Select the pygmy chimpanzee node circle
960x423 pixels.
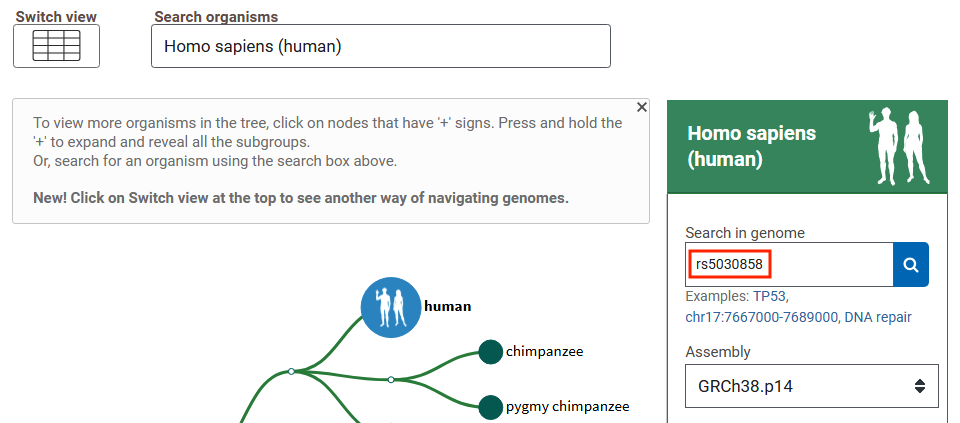click(x=490, y=407)
